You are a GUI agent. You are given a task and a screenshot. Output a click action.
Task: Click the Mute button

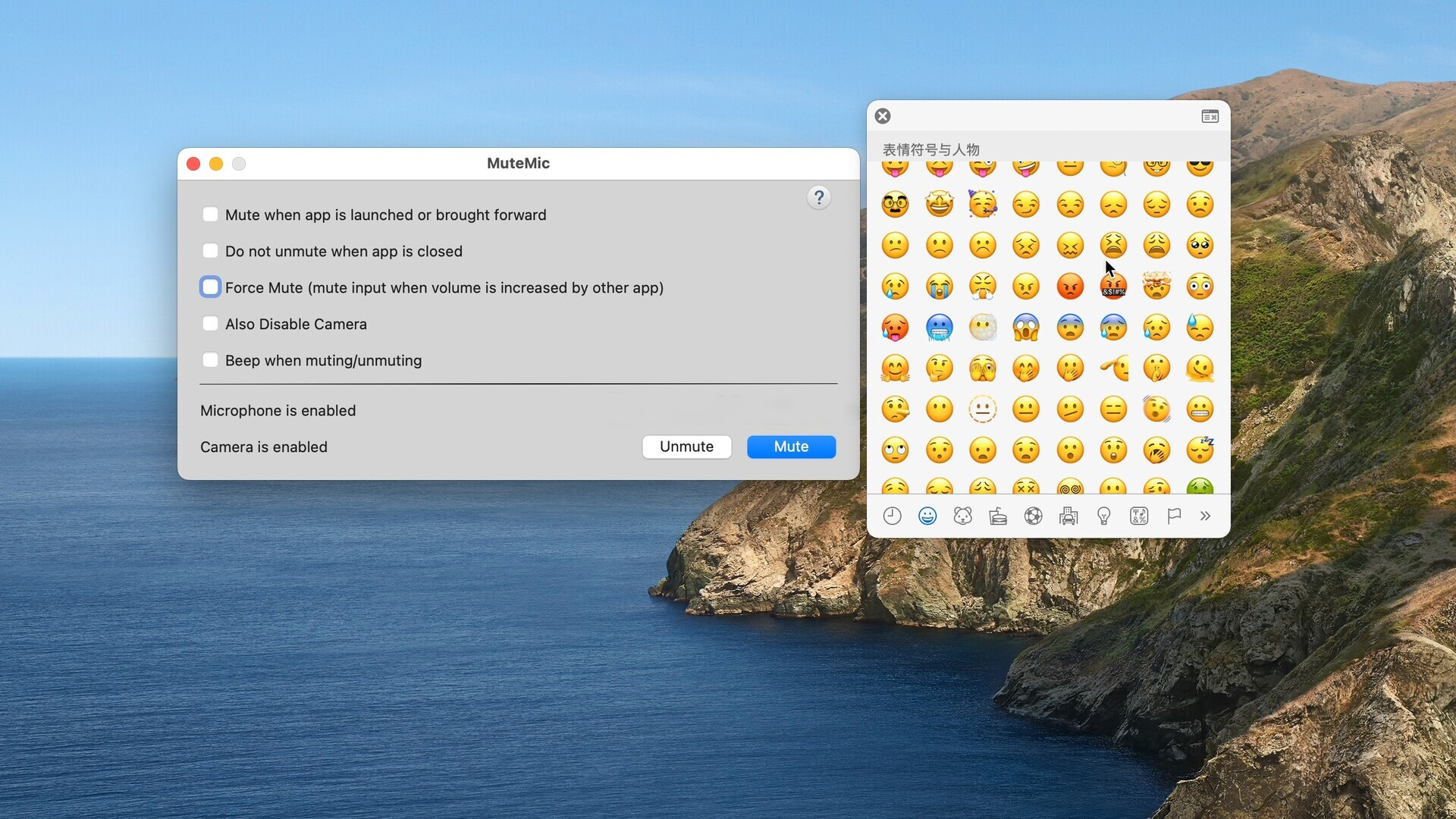click(791, 446)
